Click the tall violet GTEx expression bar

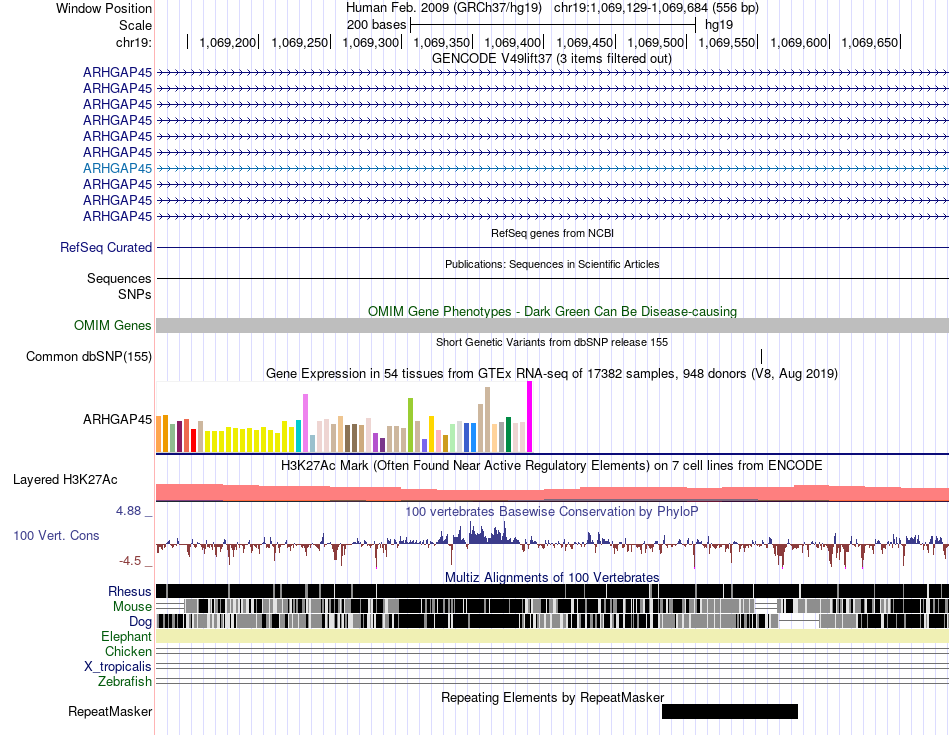(305, 423)
